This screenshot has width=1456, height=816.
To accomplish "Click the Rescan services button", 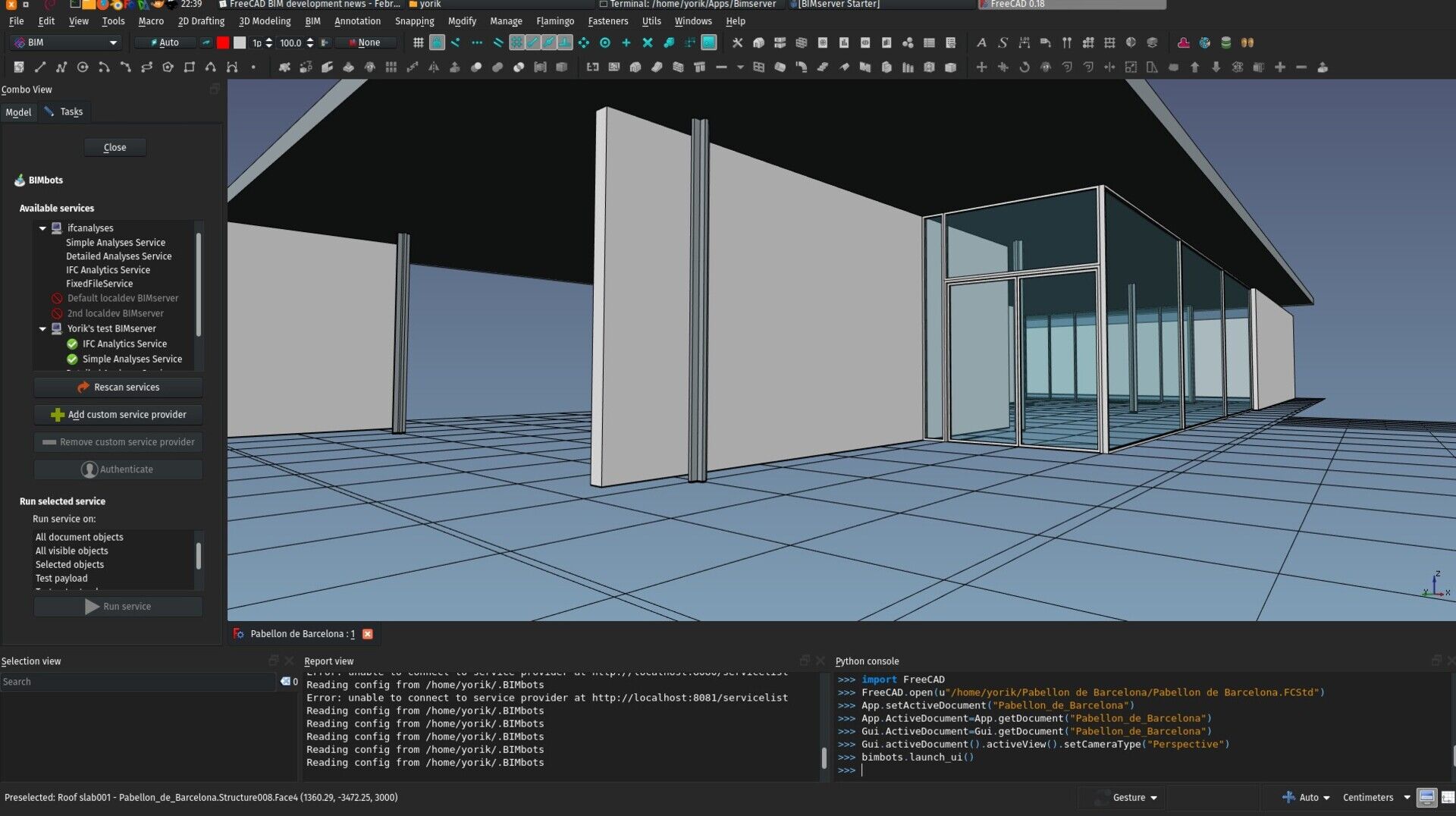I will [x=118, y=388].
